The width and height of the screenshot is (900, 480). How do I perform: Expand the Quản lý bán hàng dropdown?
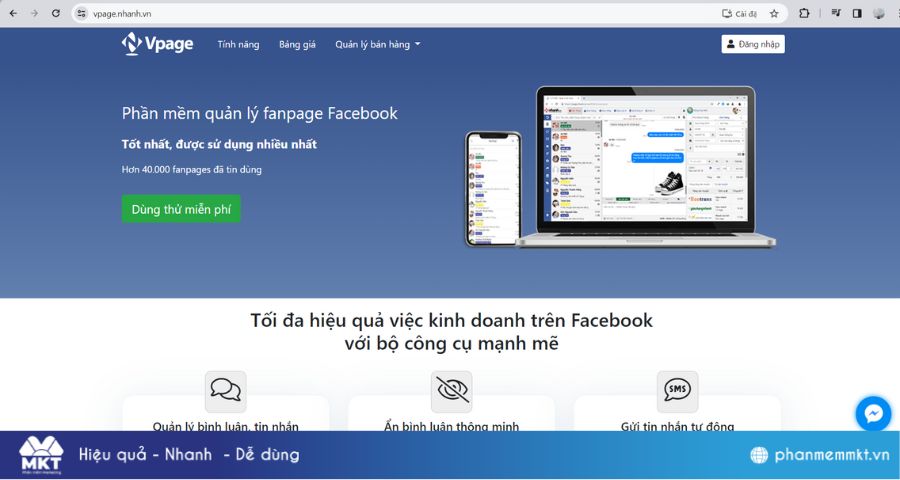click(378, 44)
